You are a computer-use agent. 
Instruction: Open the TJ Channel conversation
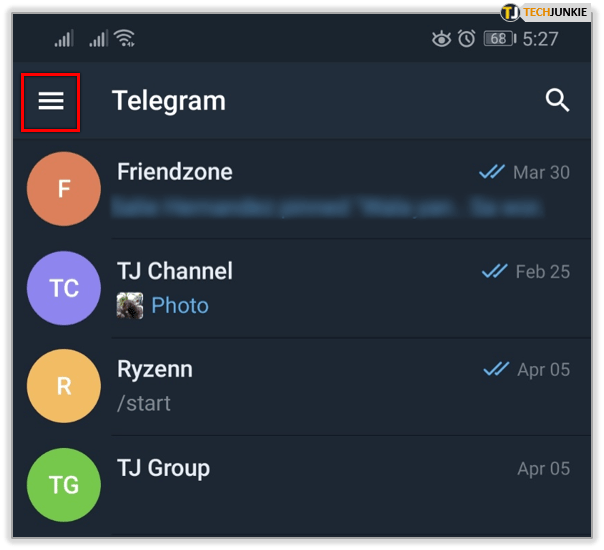[302, 288]
